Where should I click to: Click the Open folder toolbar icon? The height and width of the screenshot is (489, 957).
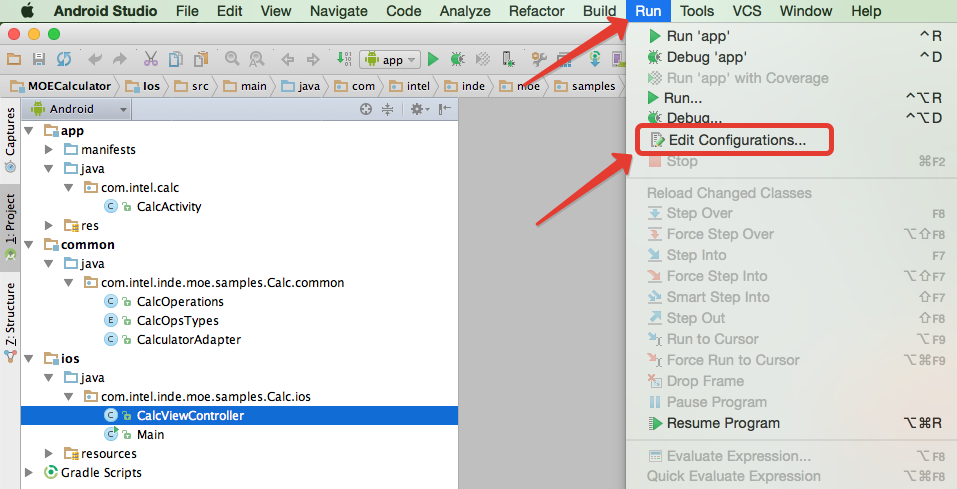click(x=13, y=59)
